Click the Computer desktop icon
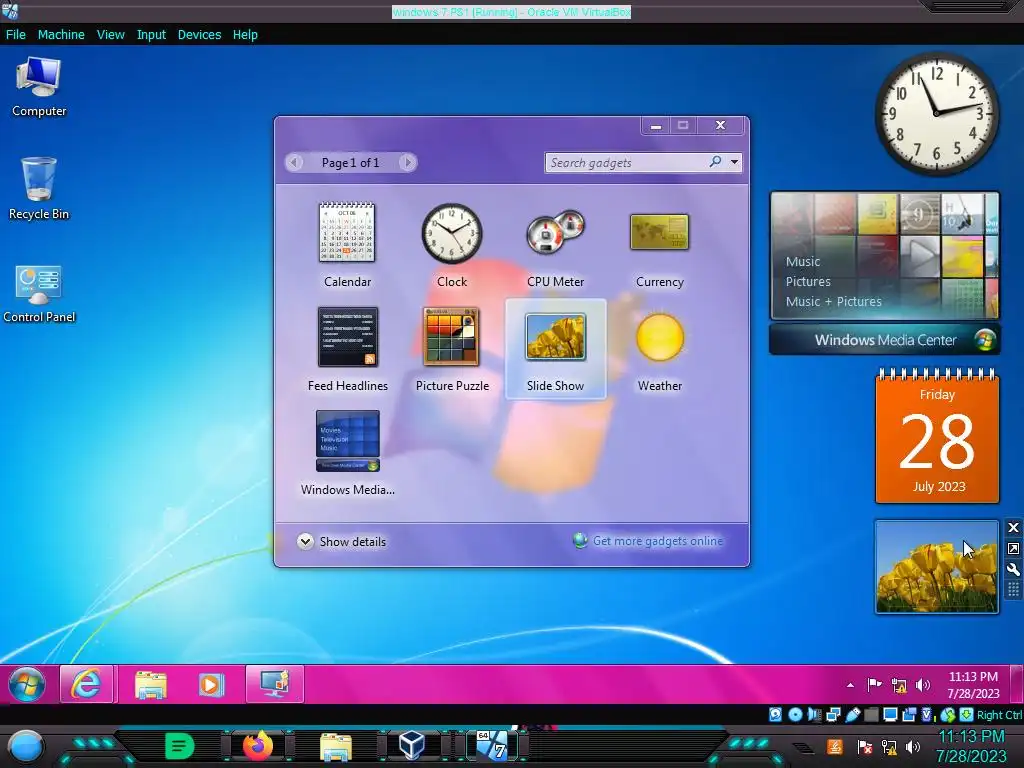The height and width of the screenshot is (768, 1024). pos(39,88)
